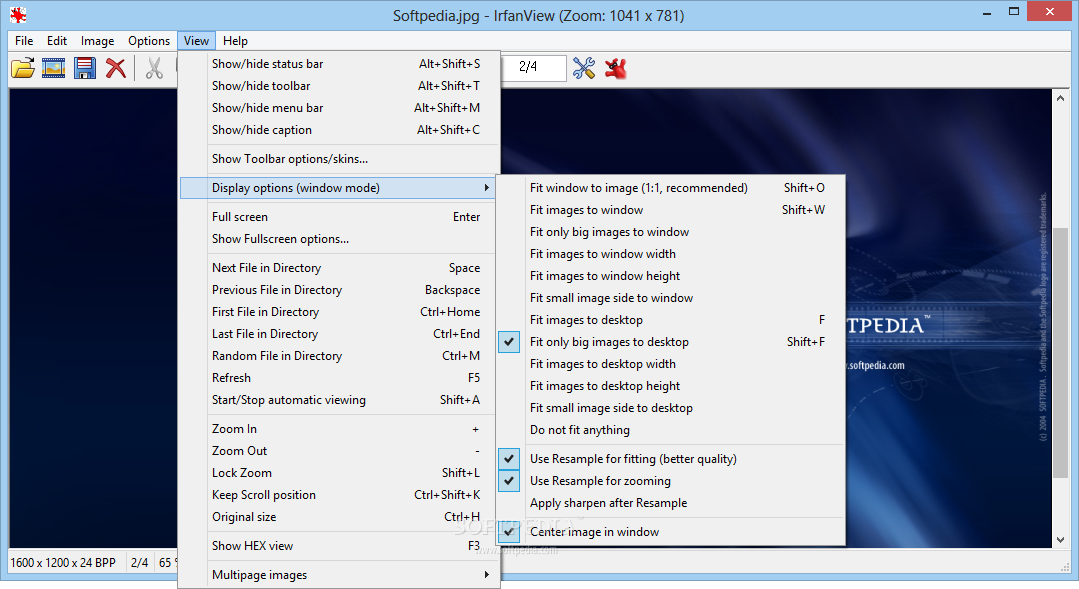Click the scissors Cut icon
This screenshot has width=1079, height=589.
click(x=154, y=68)
